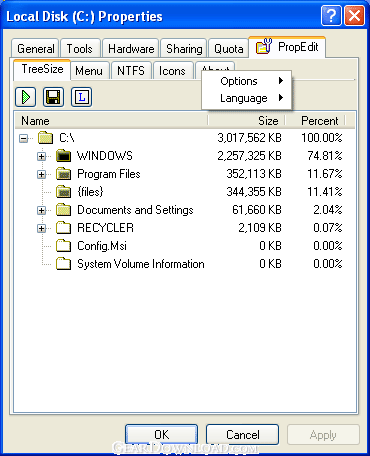Select the WINDOWS folder icon

[x=63, y=156]
